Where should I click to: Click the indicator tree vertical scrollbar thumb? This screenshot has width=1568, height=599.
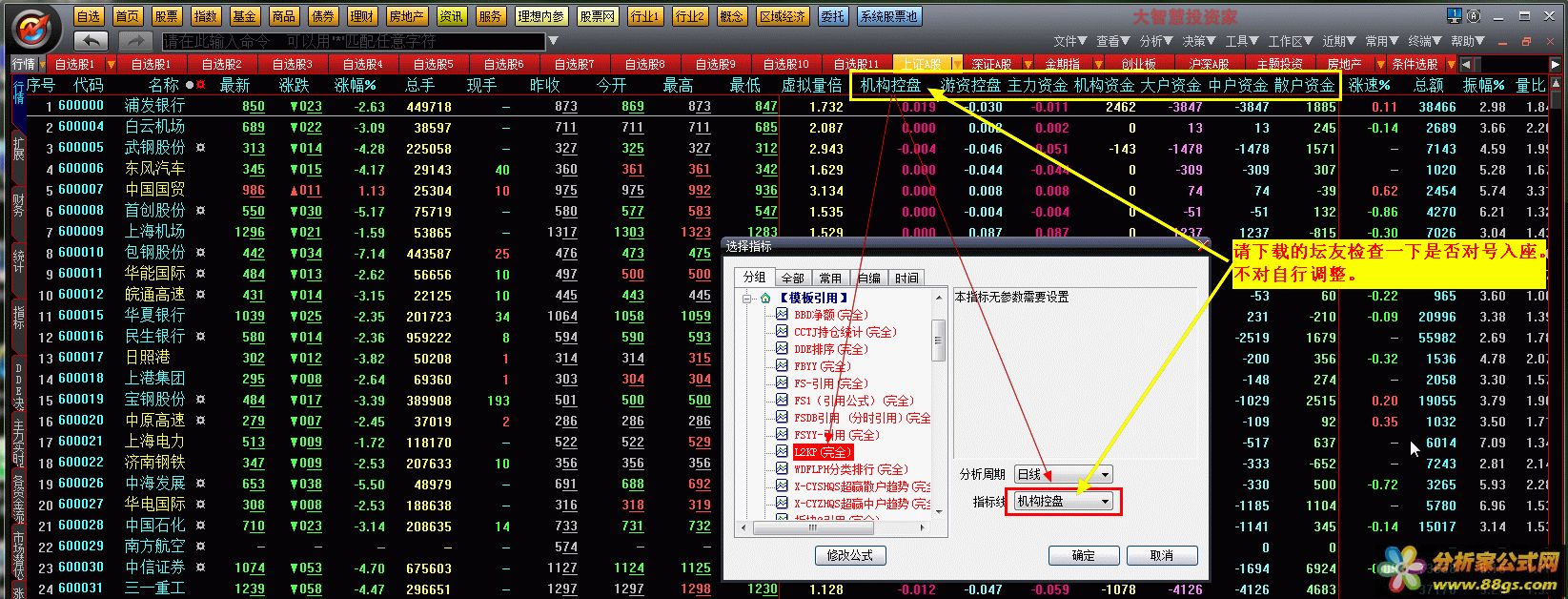click(938, 339)
